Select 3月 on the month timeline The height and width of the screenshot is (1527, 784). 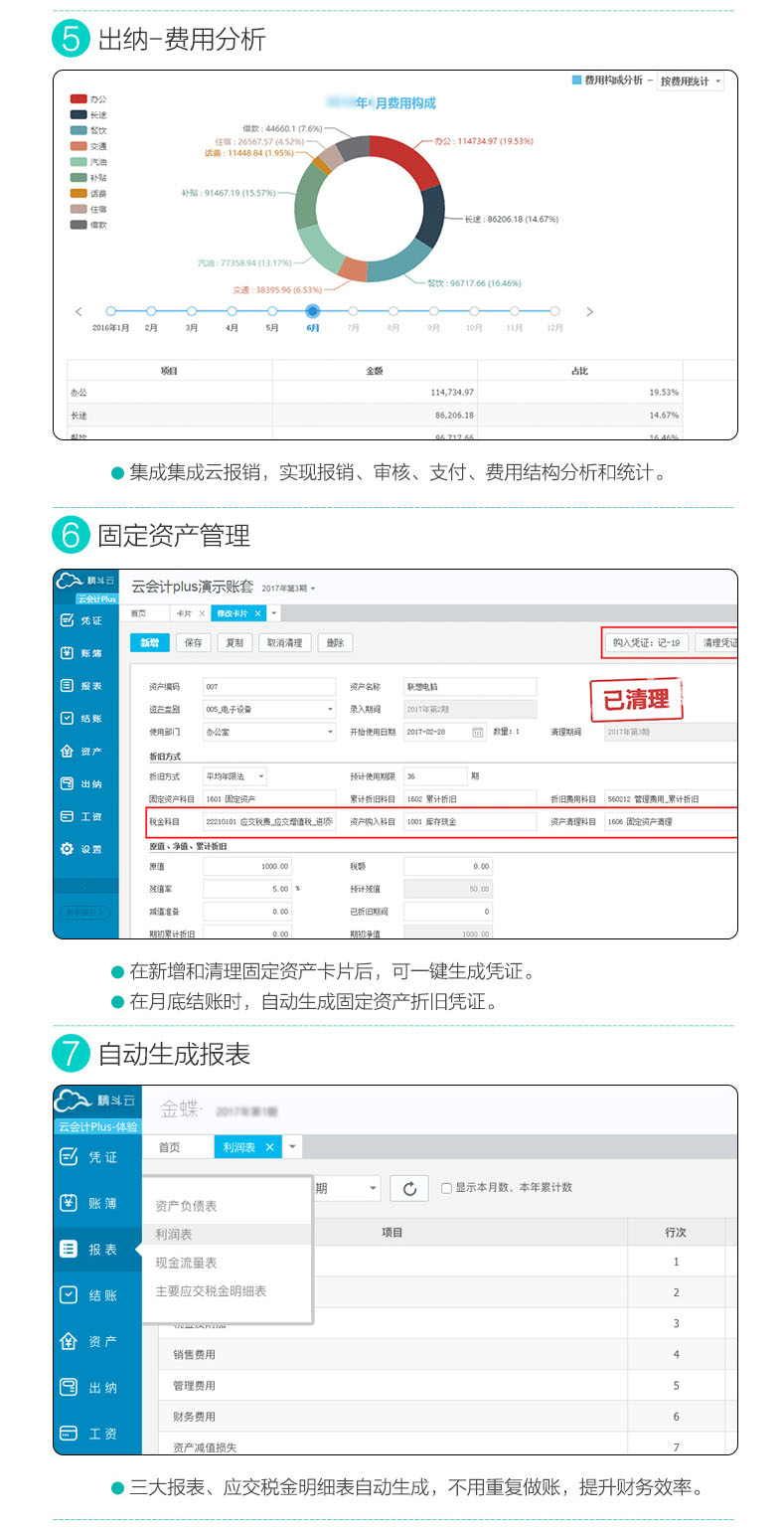[192, 311]
